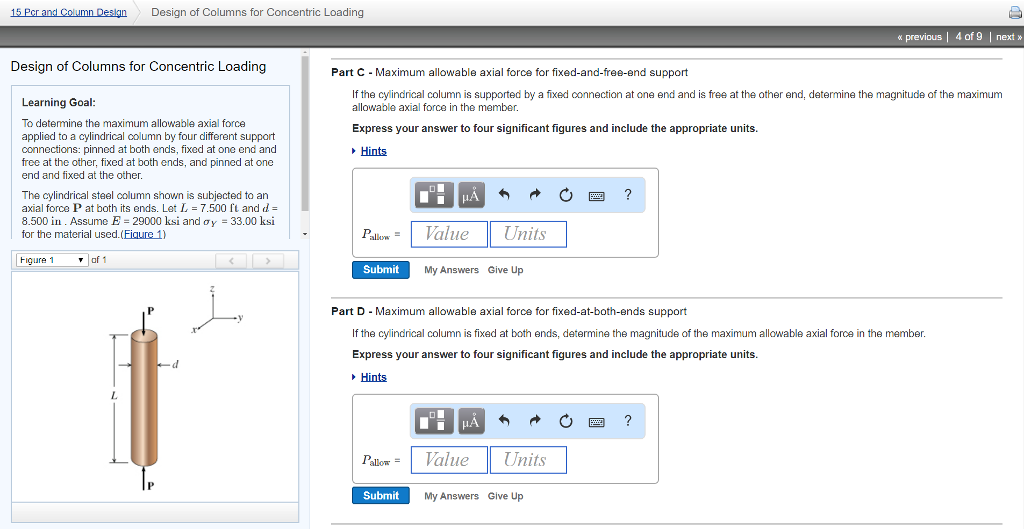Print this page using printer icon
Viewport: 1024px width, 529px height.
[x=1016, y=12]
